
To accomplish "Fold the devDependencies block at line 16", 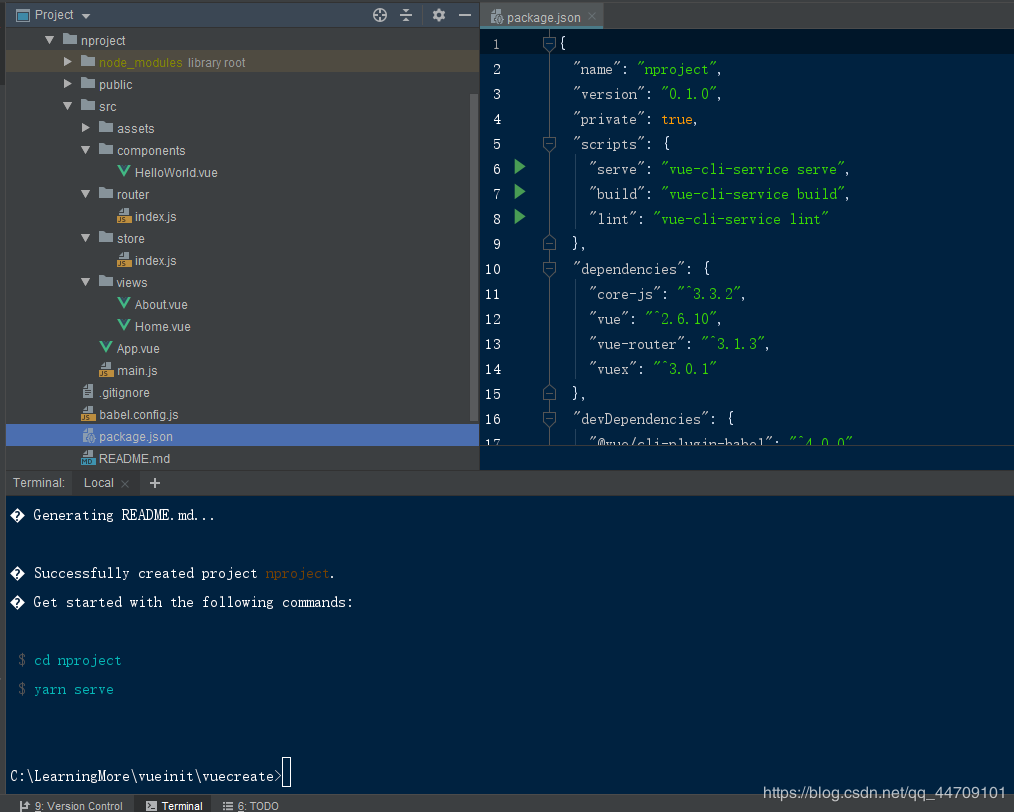I will pos(549,419).
